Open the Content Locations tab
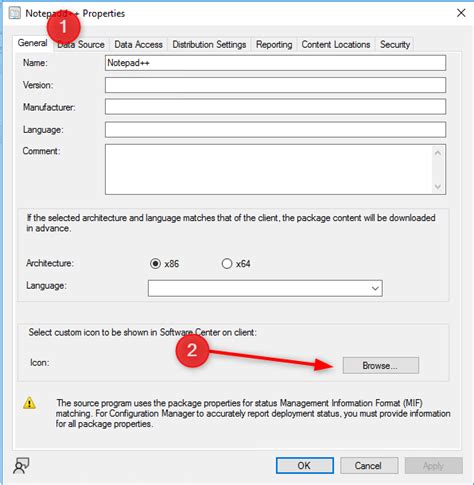Viewport: 474px width, 485px height. 336,45
